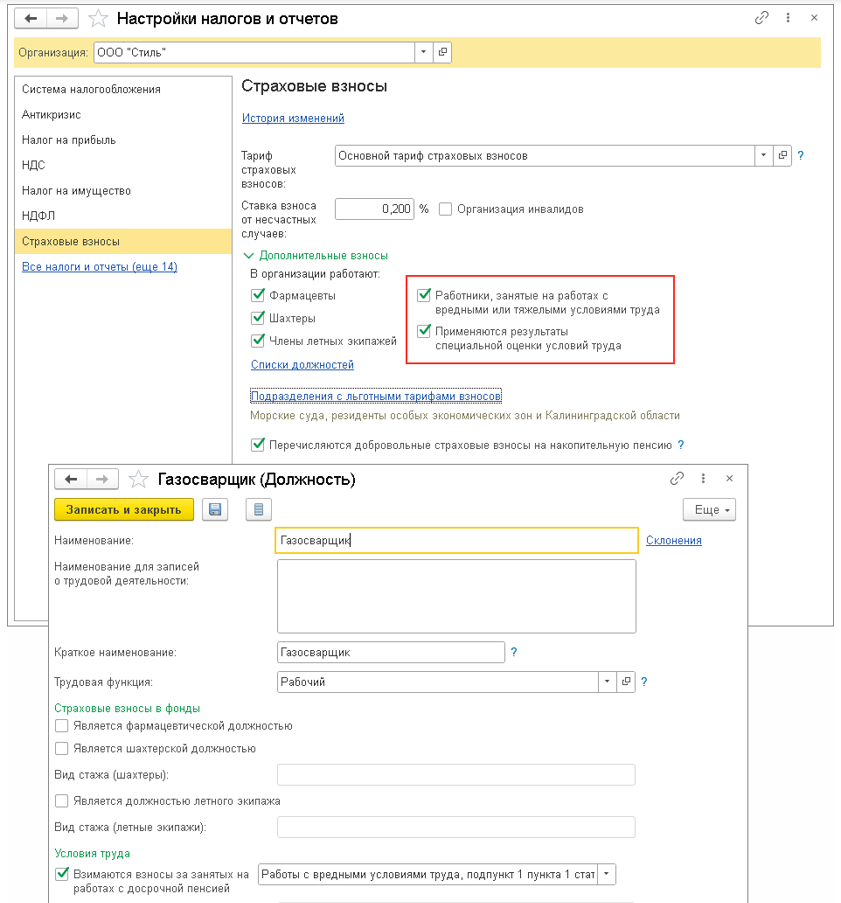Add Настройки налогов и отчетов to favorites star
This screenshot has height=903, width=841.
[x=98, y=19]
